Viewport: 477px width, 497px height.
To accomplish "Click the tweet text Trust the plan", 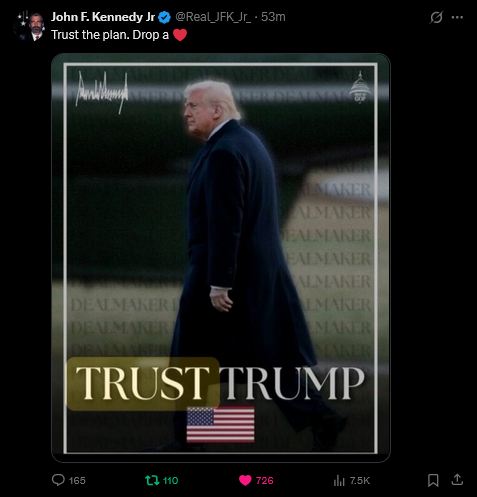I will [90, 35].
